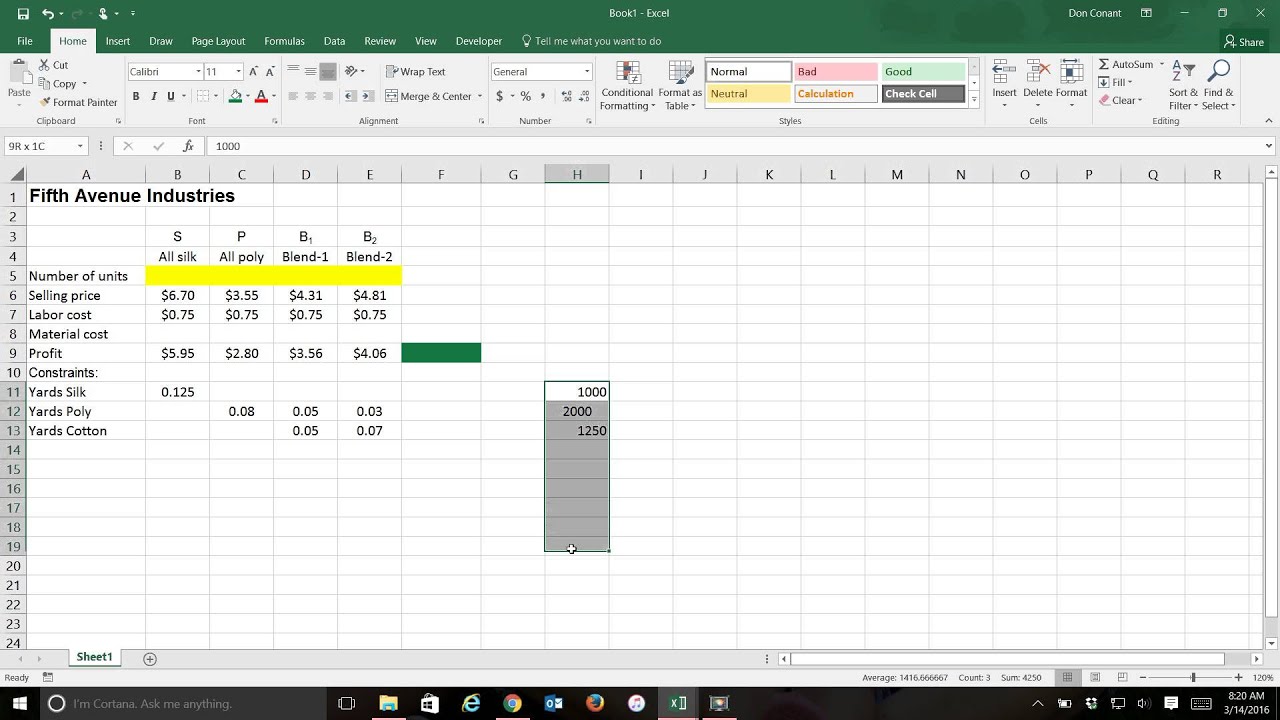Open the font size dropdown
The image size is (1280, 720).
coord(238,71)
